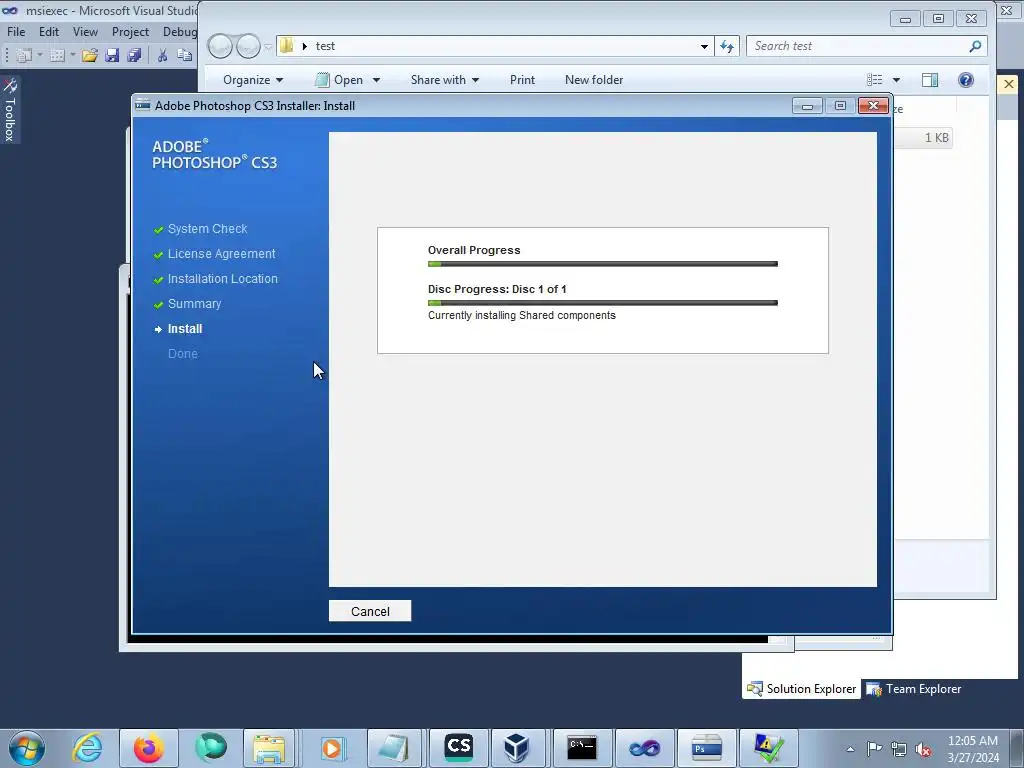
Task: Click the folder icon in Explorer address bar
Action: click(286, 46)
